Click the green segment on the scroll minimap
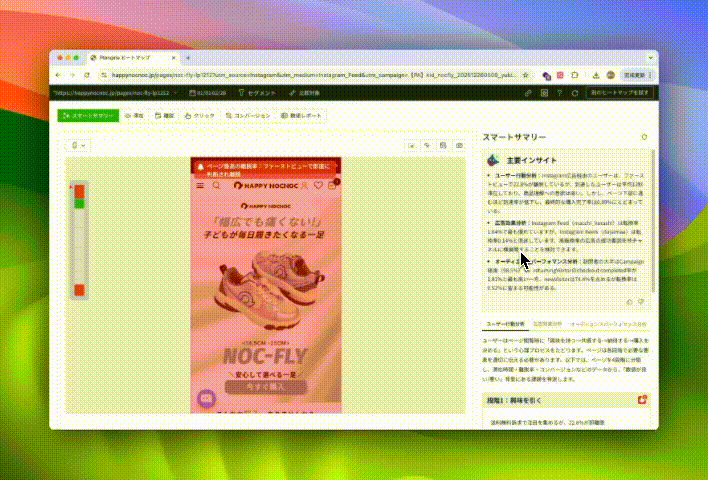708x480 pixels. (x=79, y=206)
